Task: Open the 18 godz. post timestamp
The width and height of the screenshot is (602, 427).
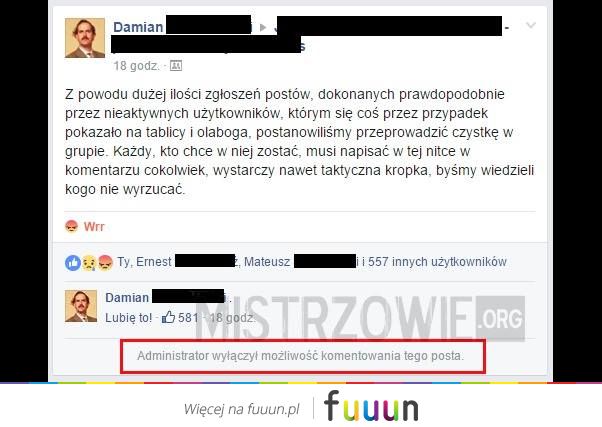Action: tap(136, 66)
